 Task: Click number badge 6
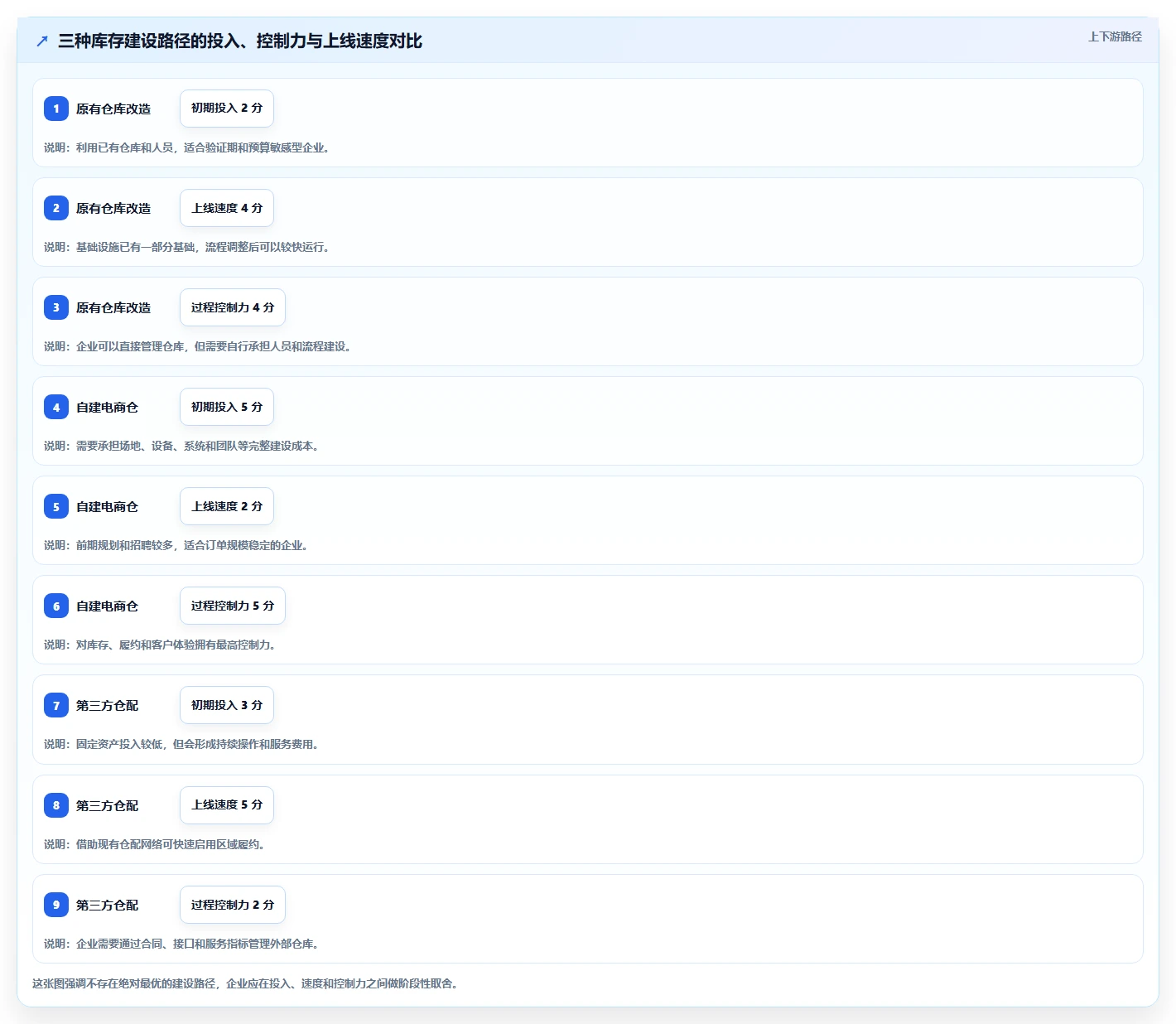[x=56, y=606]
